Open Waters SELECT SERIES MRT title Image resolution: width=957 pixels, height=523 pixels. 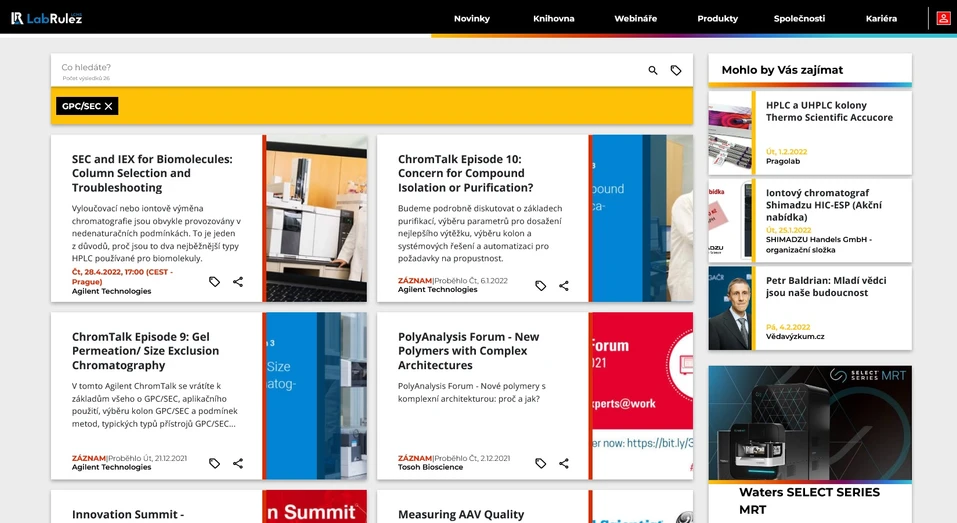809,500
